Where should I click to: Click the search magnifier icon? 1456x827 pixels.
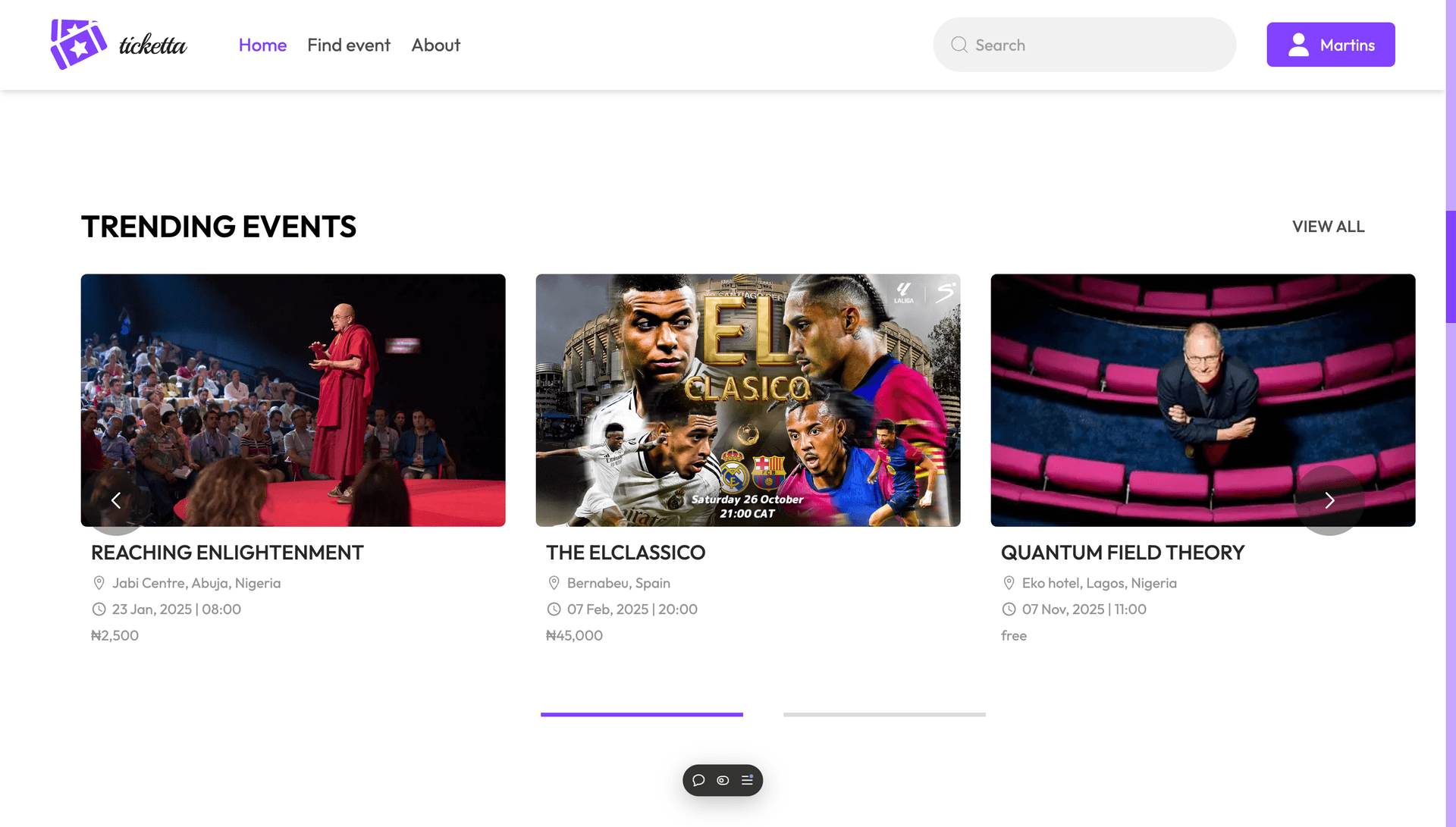click(x=959, y=45)
